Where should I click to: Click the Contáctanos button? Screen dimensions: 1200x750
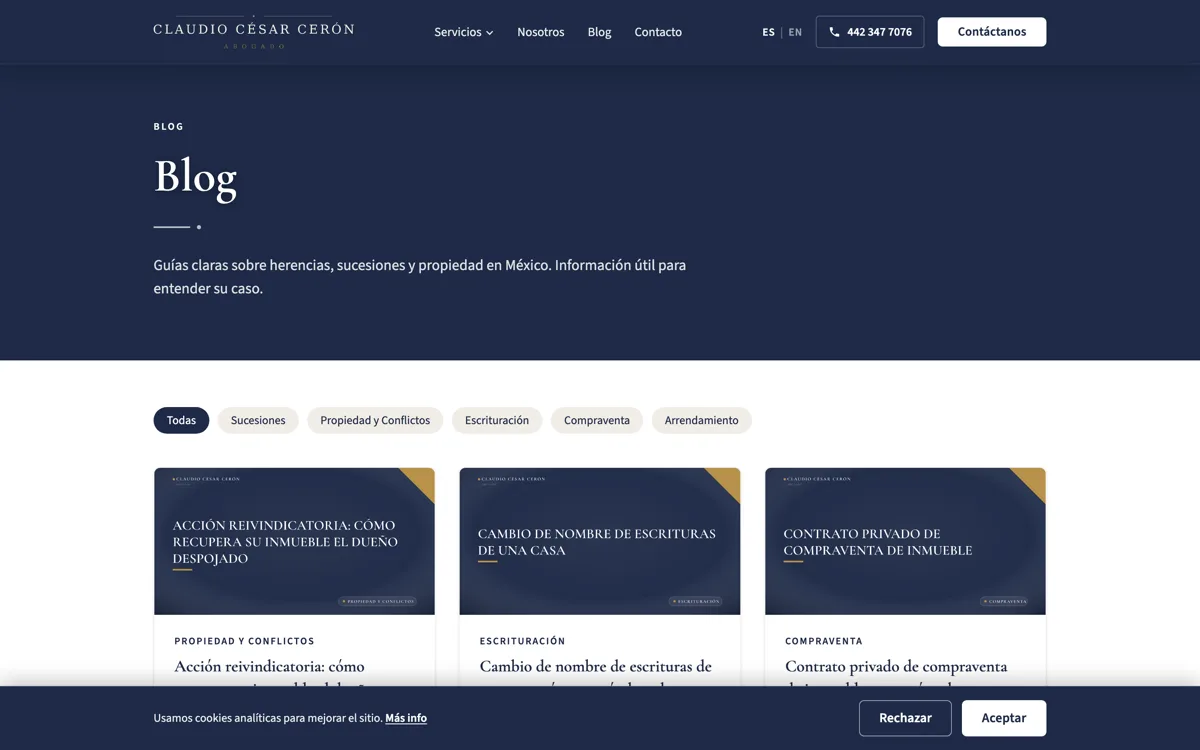[992, 32]
